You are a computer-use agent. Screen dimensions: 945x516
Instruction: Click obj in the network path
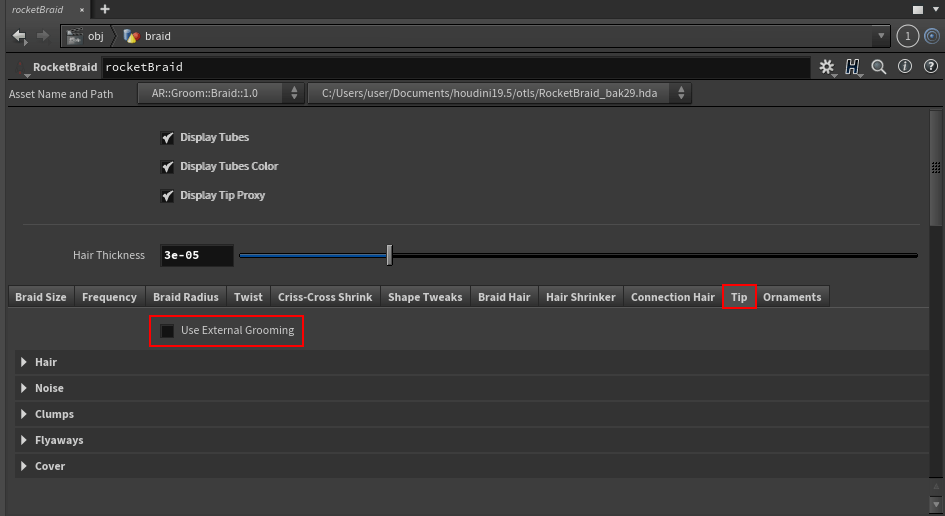point(96,36)
